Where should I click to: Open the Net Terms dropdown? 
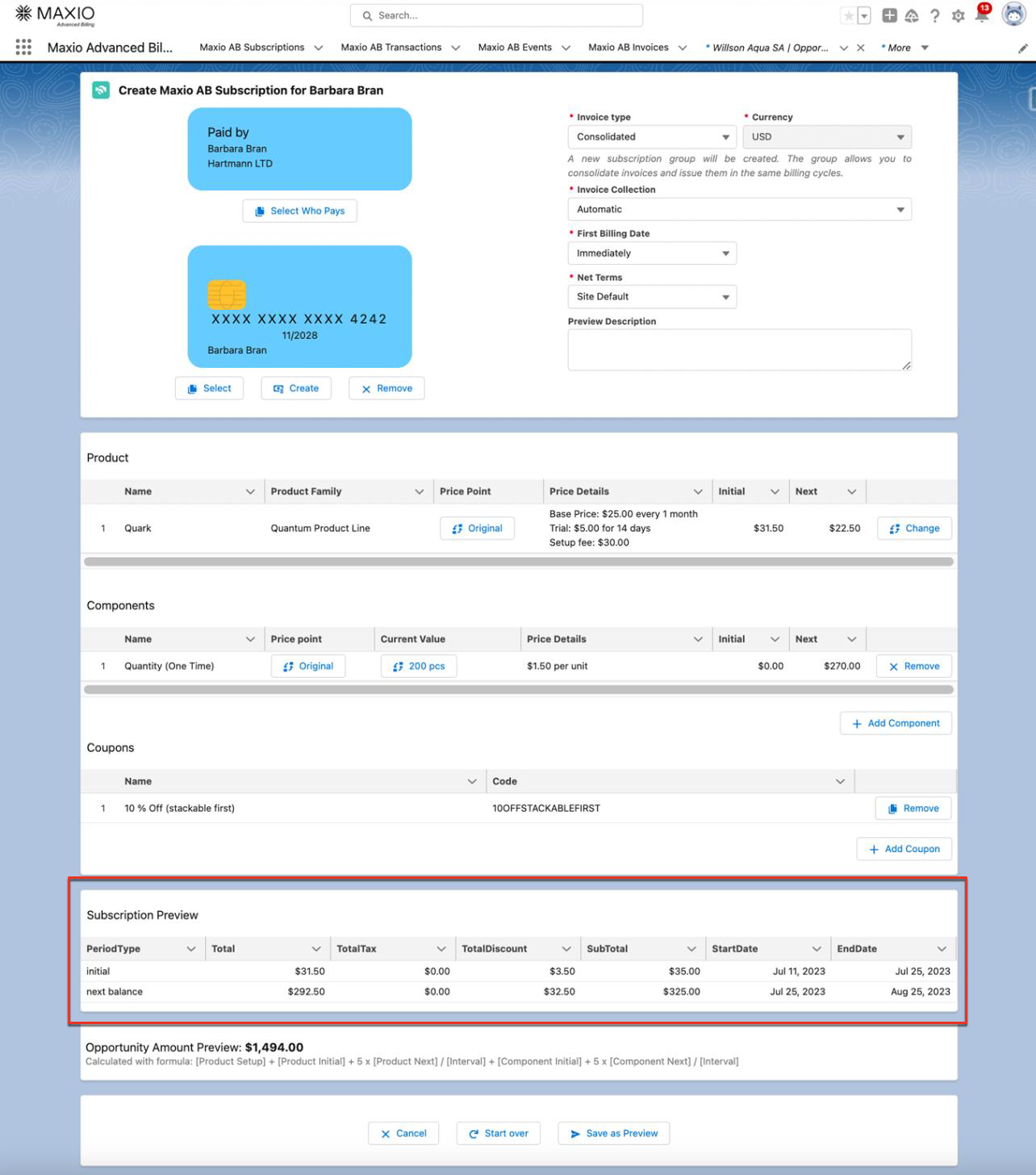click(651, 297)
